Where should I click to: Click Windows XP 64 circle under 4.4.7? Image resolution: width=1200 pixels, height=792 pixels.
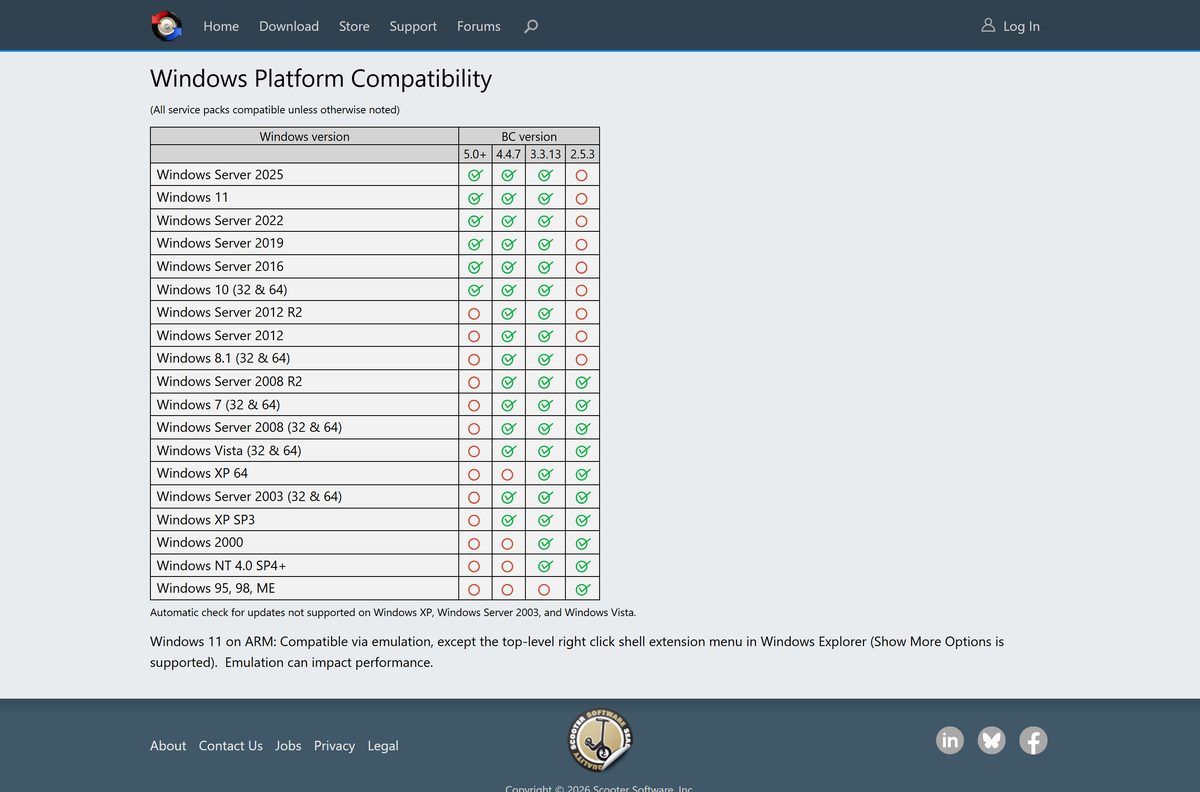[507, 474]
